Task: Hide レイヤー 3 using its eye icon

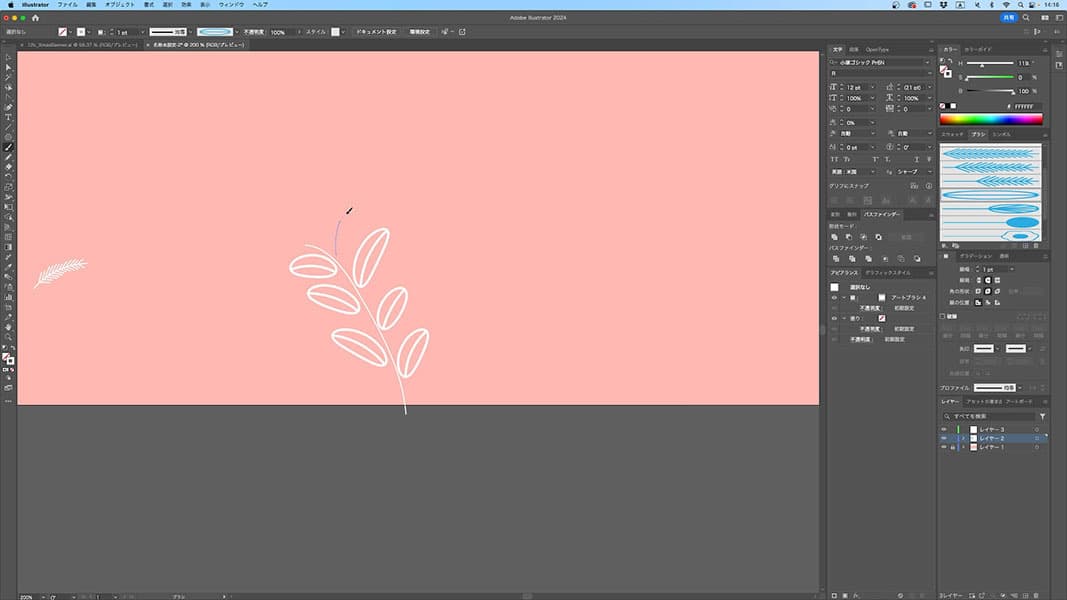Action: 944,429
